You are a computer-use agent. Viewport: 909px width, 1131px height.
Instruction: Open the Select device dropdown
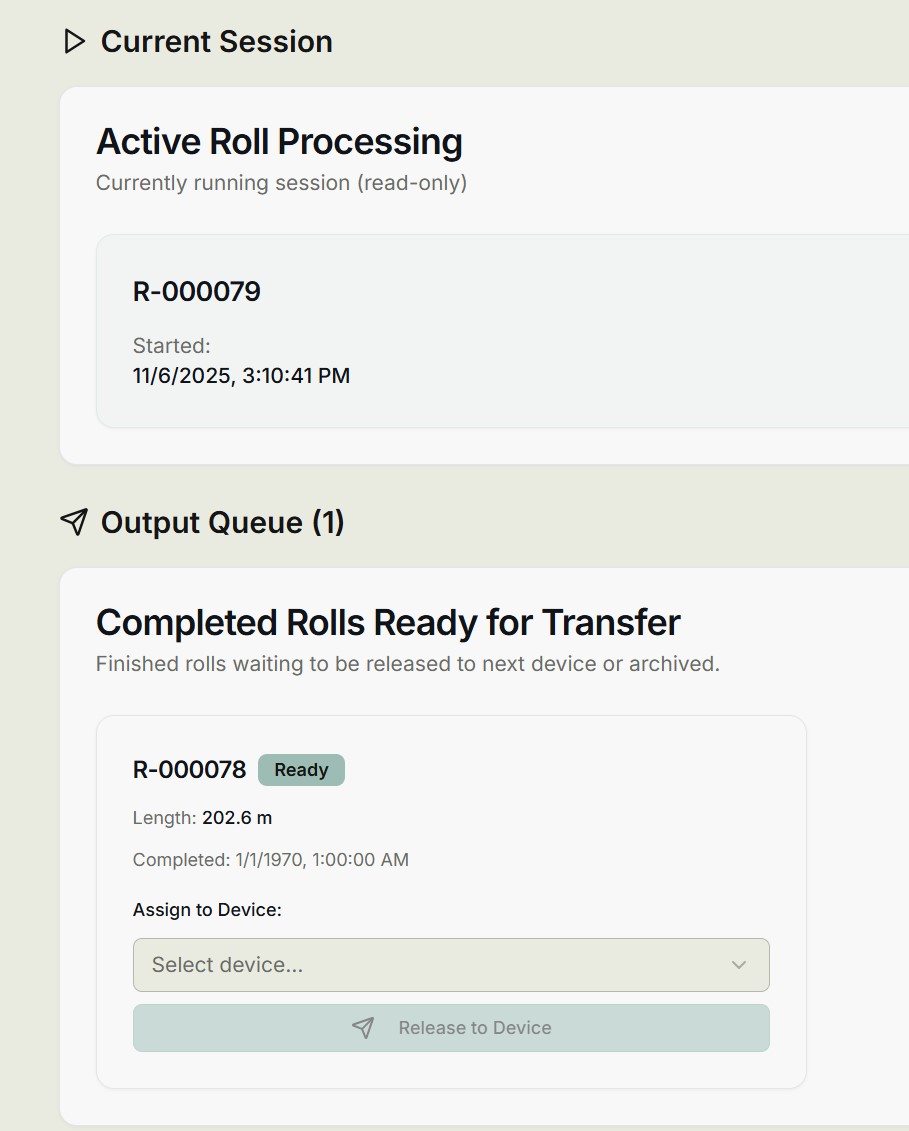(x=450, y=965)
